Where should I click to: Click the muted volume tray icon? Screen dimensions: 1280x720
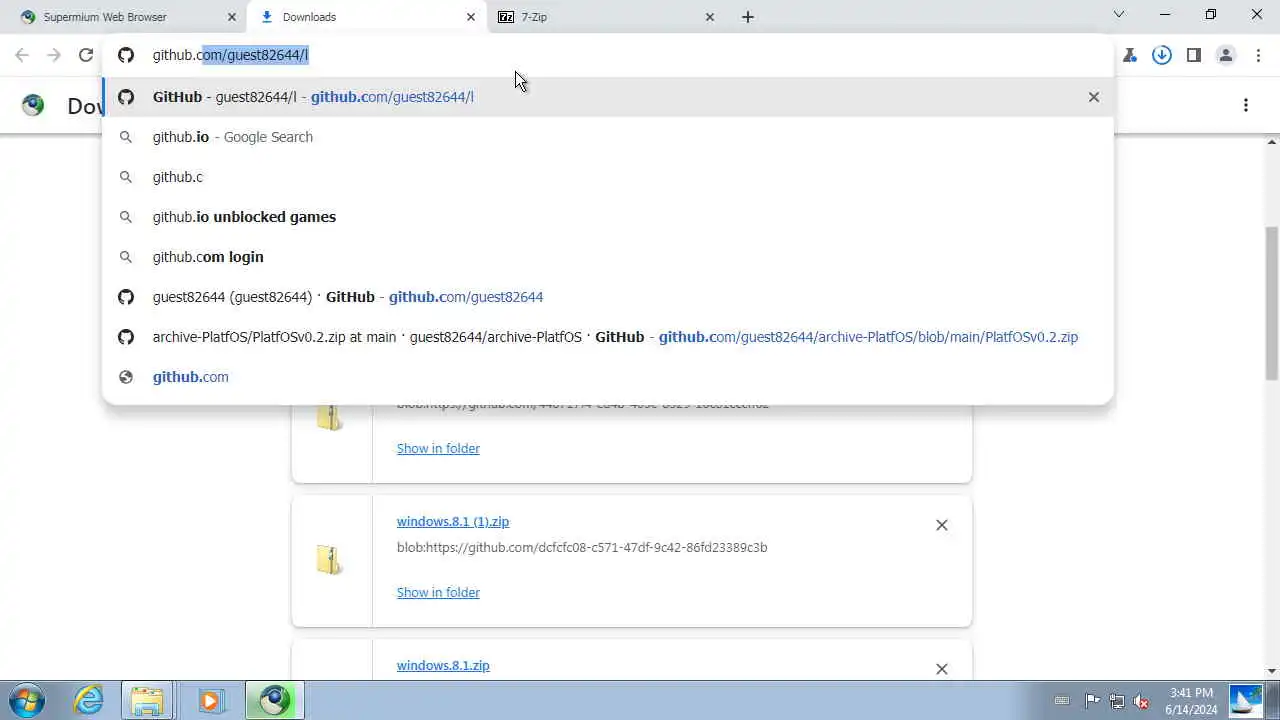[1141, 701]
